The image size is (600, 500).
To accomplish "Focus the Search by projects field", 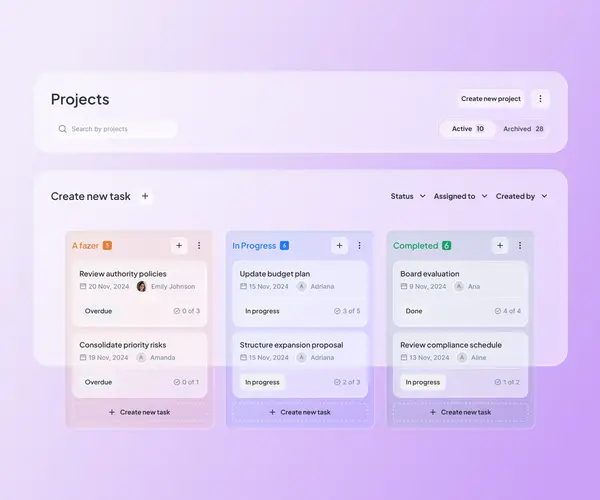I will [x=115, y=129].
